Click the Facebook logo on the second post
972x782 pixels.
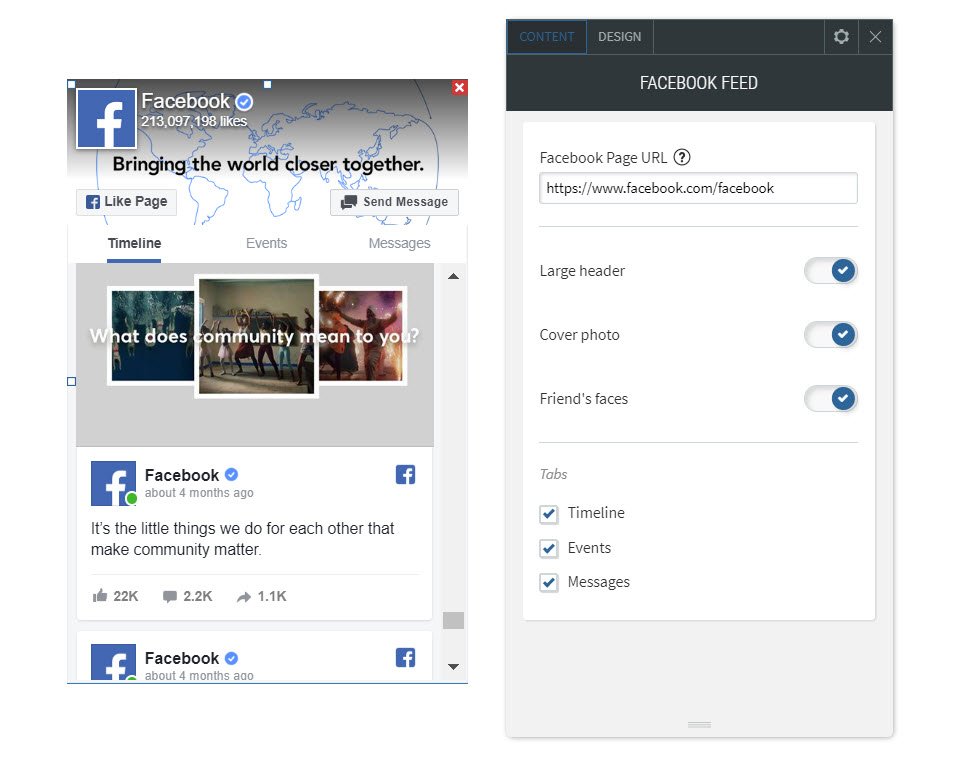tap(405, 657)
